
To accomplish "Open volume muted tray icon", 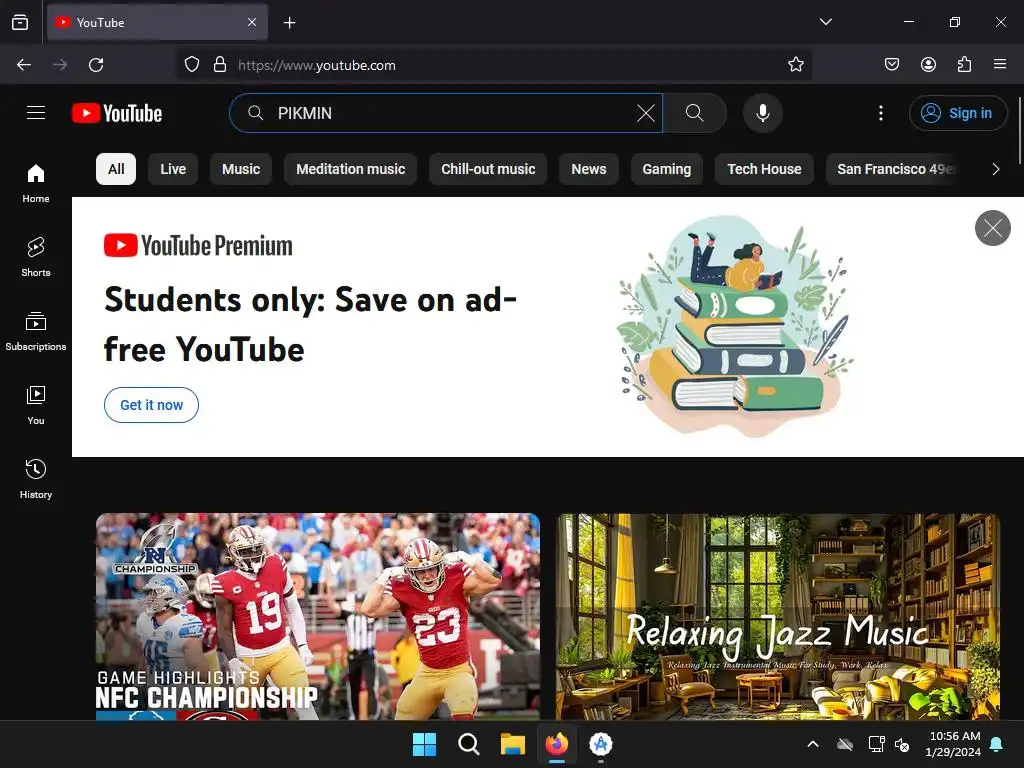I will [902, 744].
